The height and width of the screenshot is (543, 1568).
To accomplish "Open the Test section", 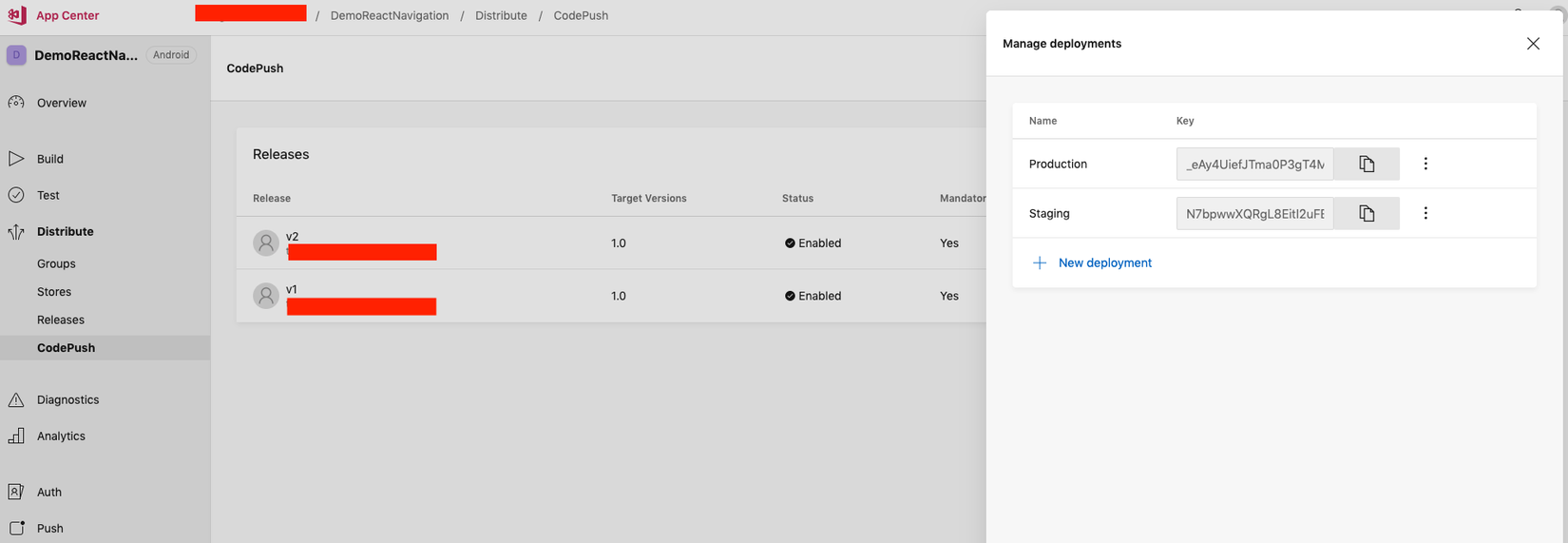I will (x=48, y=195).
